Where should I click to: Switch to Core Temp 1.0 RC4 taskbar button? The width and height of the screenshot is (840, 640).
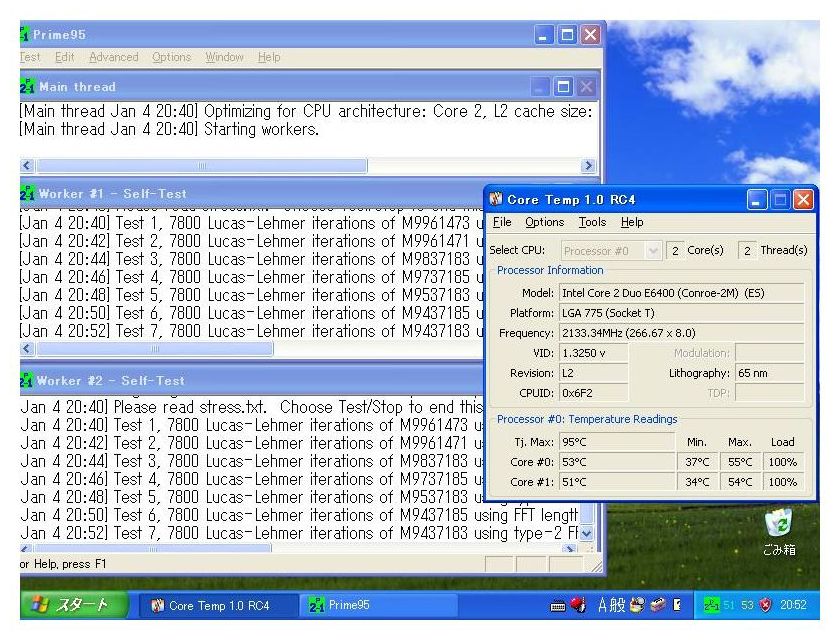coord(219,605)
